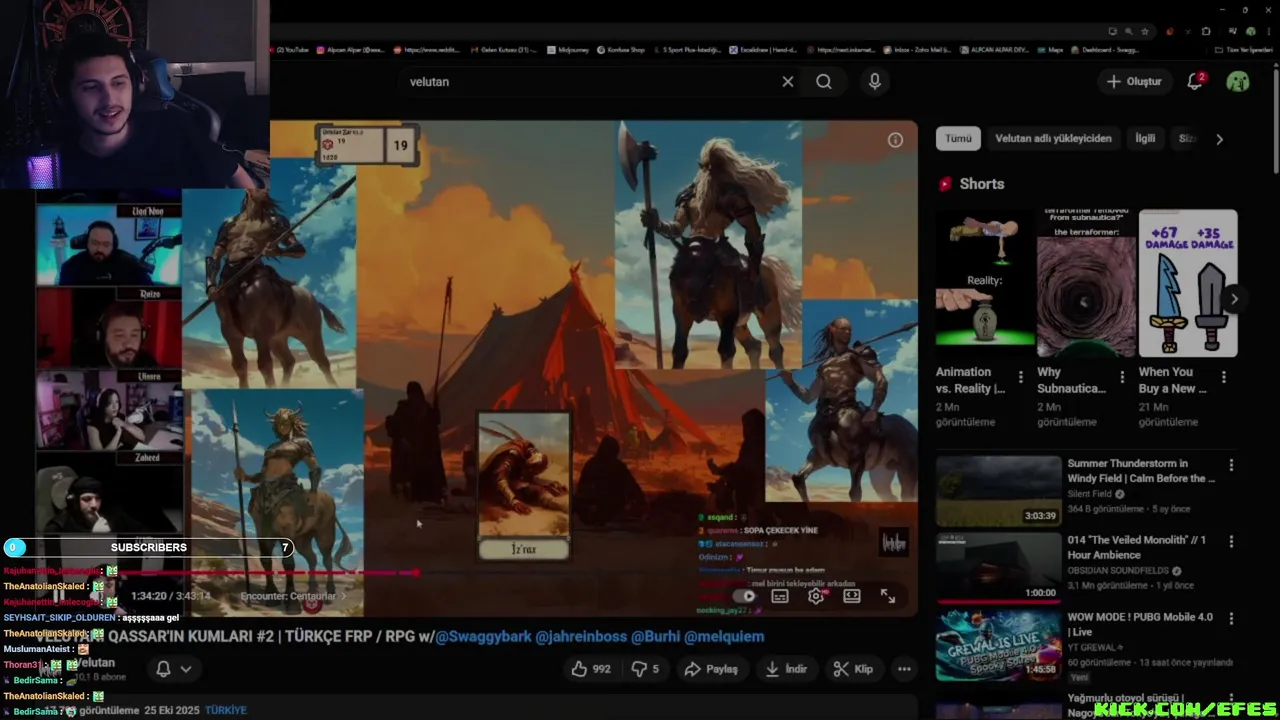1280x720 pixels.
Task: Click the magnifier search button
Action: (824, 82)
